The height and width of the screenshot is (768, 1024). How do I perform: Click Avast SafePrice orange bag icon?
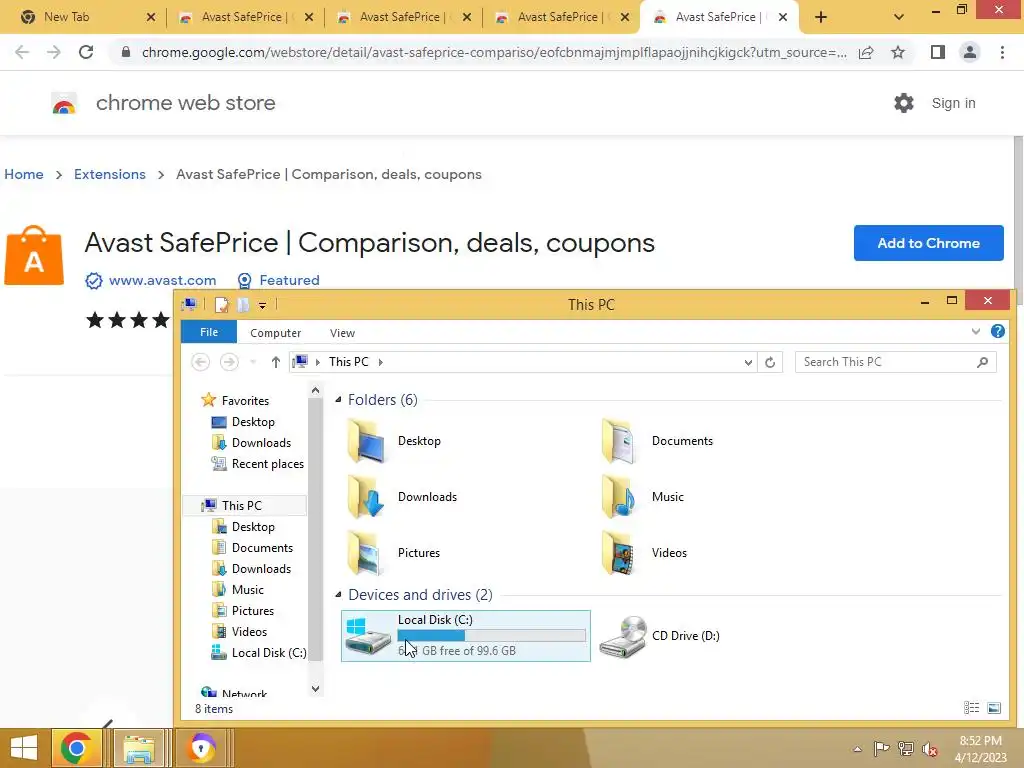pos(34,256)
